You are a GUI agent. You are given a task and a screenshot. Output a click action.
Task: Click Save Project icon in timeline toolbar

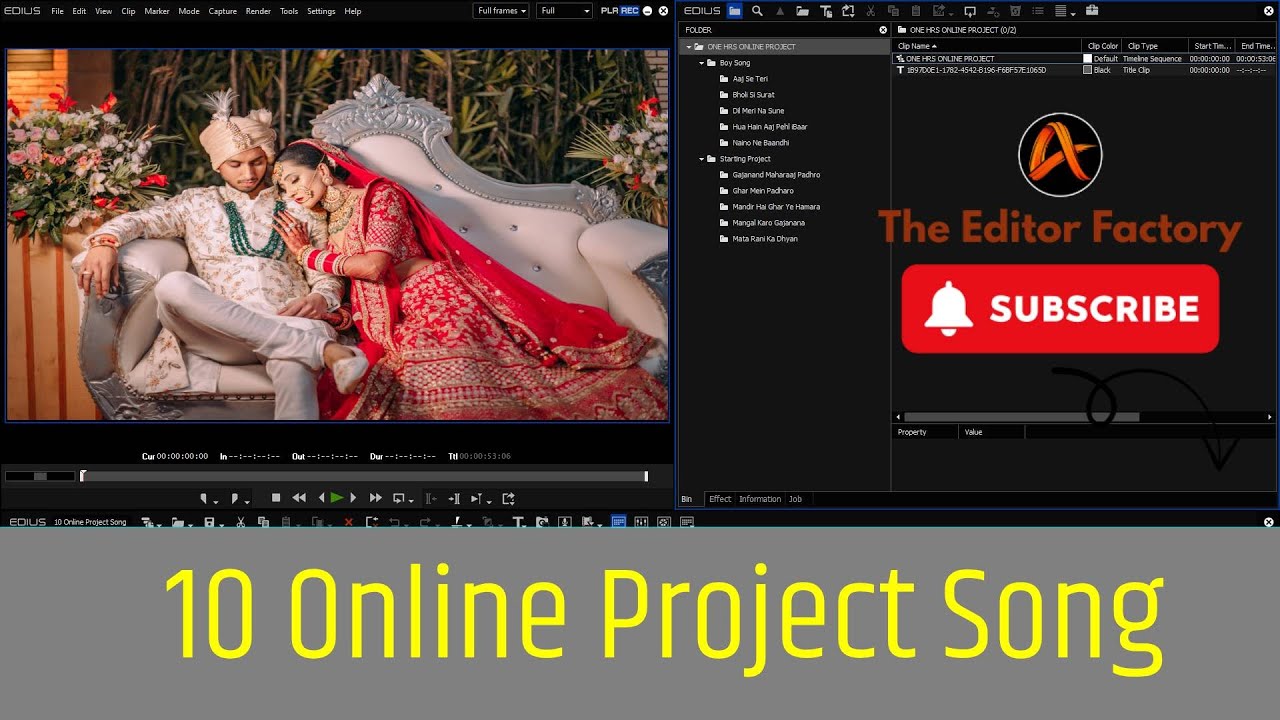pyautogui.click(x=209, y=522)
